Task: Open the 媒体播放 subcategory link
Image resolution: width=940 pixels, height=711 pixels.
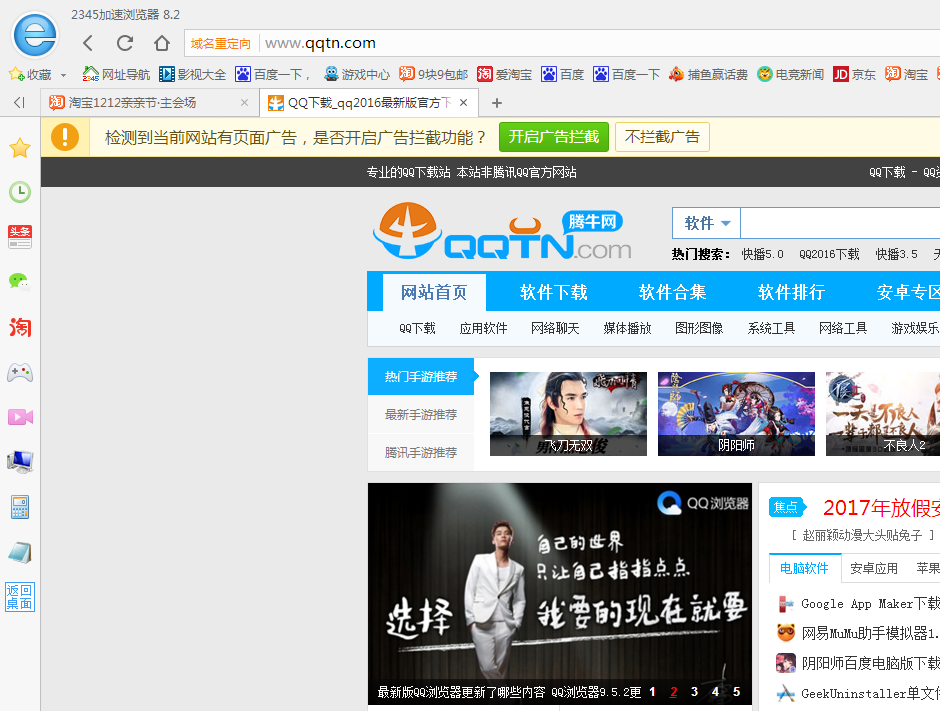Action: point(627,329)
